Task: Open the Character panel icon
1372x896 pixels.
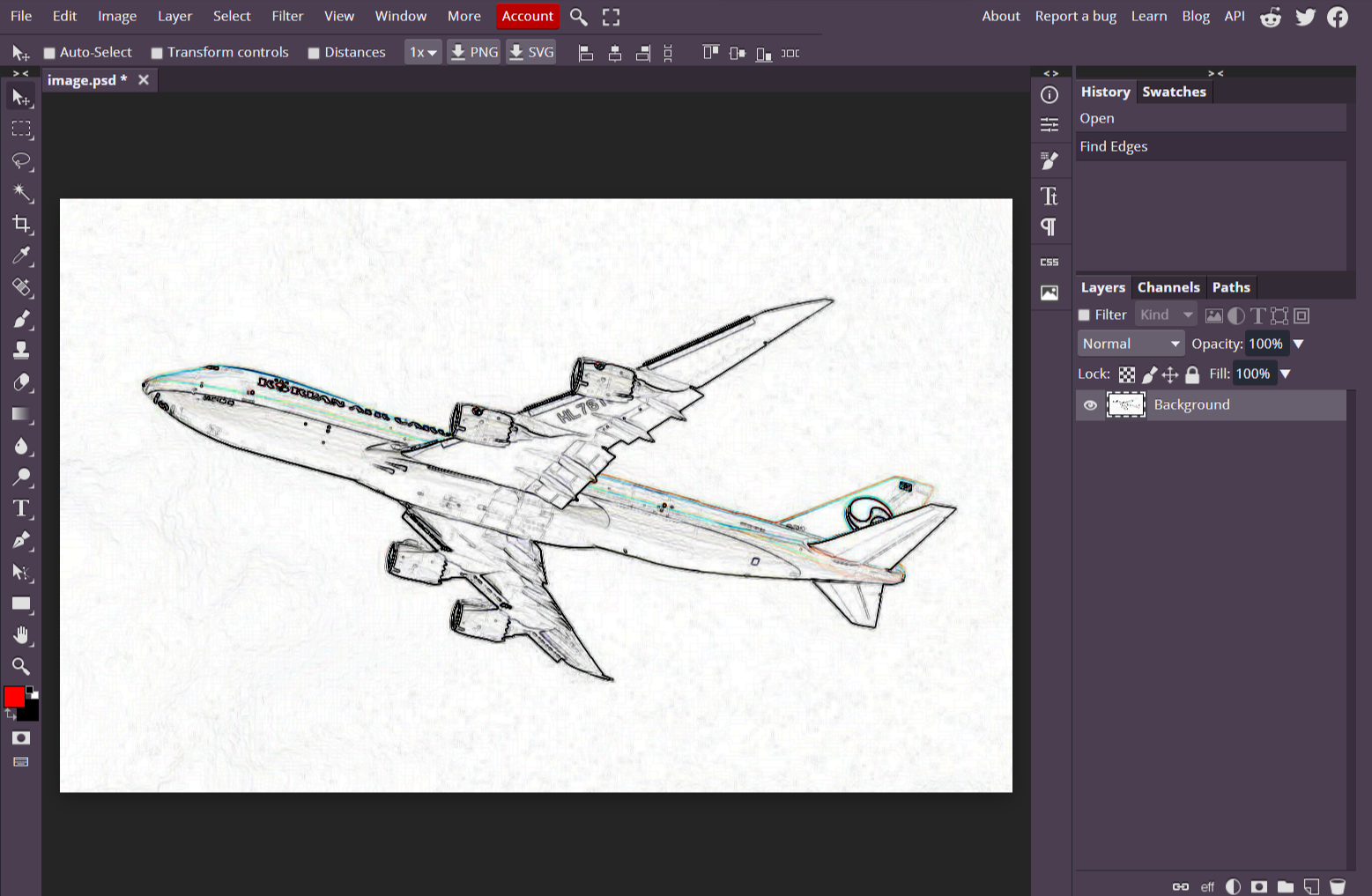Action: [1049, 196]
